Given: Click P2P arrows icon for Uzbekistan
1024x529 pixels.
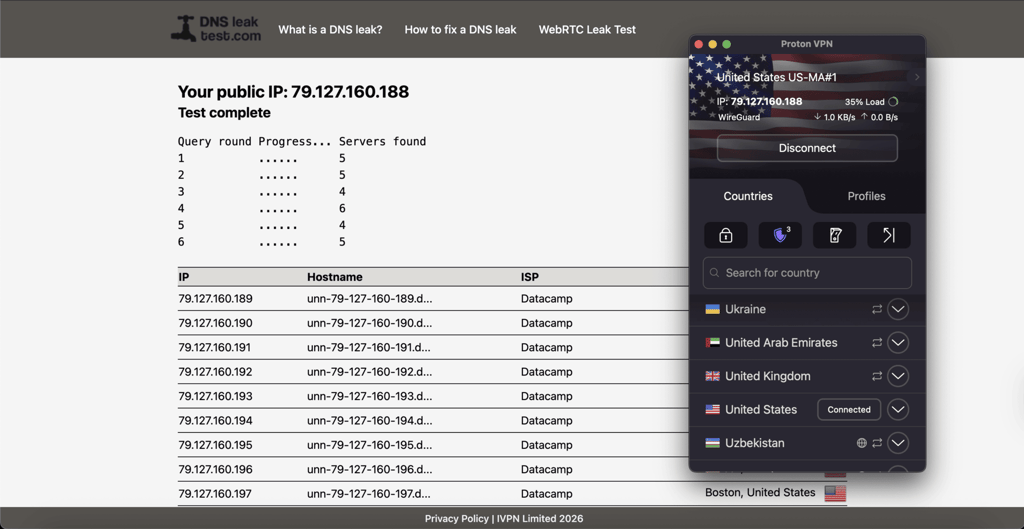Looking at the screenshot, I should 877,443.
